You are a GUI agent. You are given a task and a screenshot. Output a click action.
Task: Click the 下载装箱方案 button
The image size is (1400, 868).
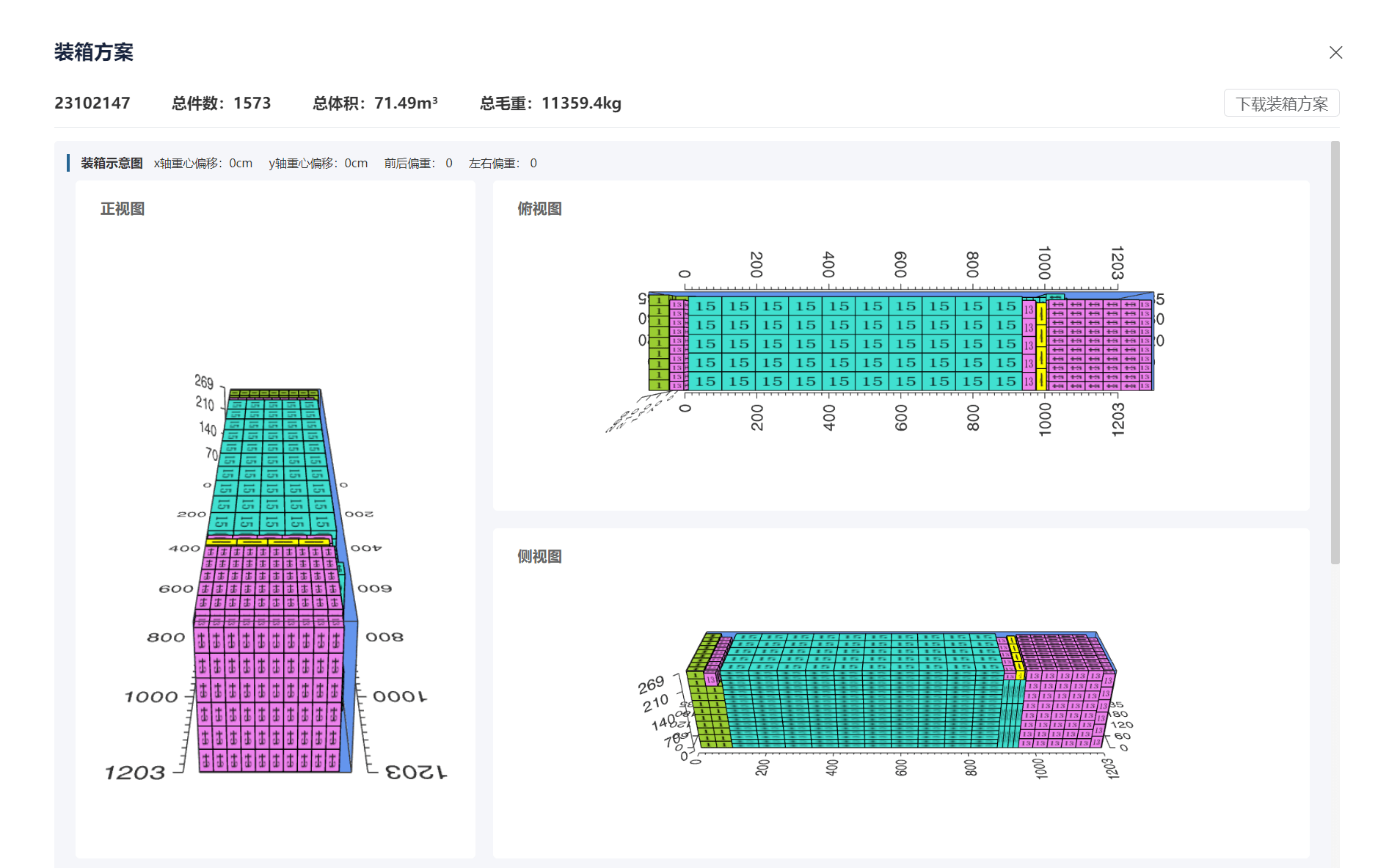(x=1281, y=103)
